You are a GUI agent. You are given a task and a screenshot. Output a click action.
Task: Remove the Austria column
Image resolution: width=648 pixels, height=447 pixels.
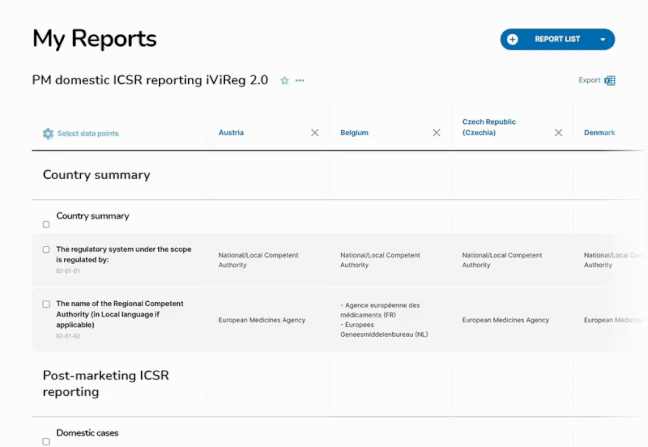(314, 132)
